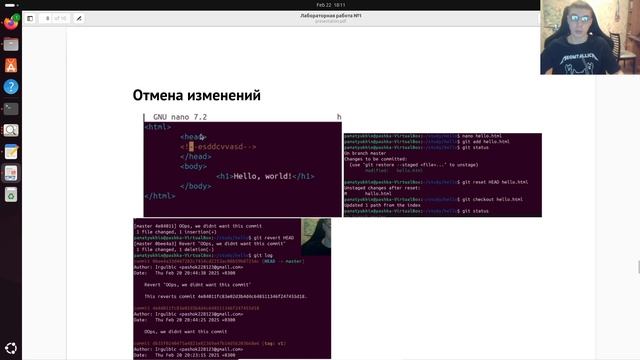Image resolution: width=640 pixels, height=360 pixels.
Task: Launch Ubuntu App Center from dock
Action: pos(11,65)
